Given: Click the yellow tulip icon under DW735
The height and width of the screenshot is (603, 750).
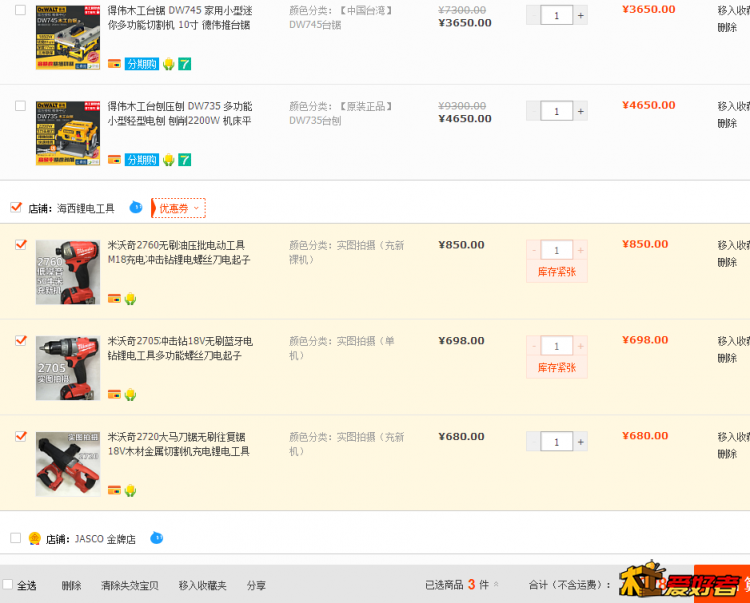Looking at the screenshot, I should pyautogui.click(x=168, y=159).
